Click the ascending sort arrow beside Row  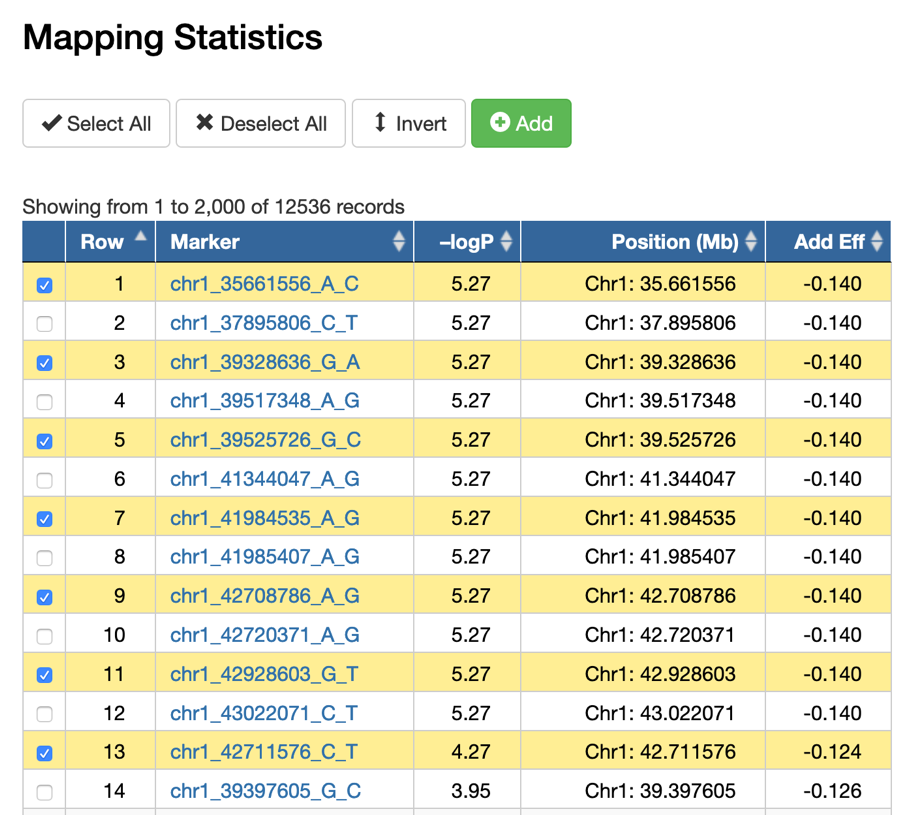[140, 237]
